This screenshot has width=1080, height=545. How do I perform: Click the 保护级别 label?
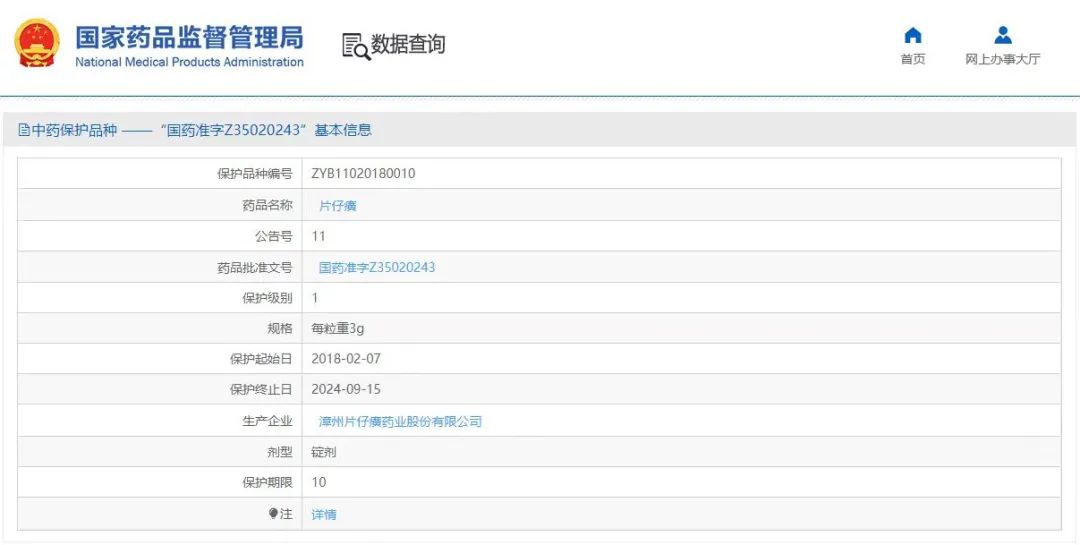(267, 298)
